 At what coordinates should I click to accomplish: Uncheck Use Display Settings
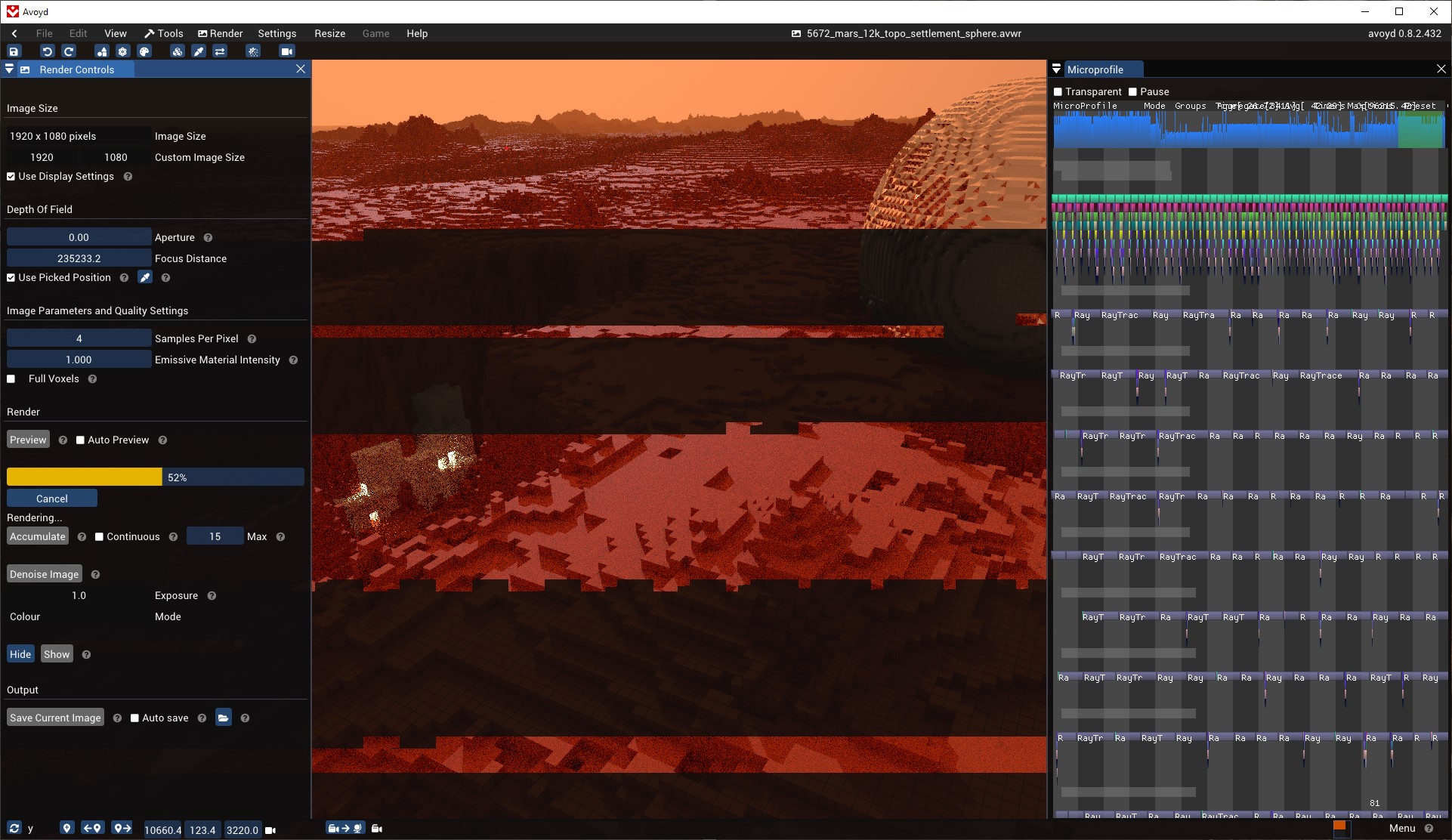click(11, 176)
